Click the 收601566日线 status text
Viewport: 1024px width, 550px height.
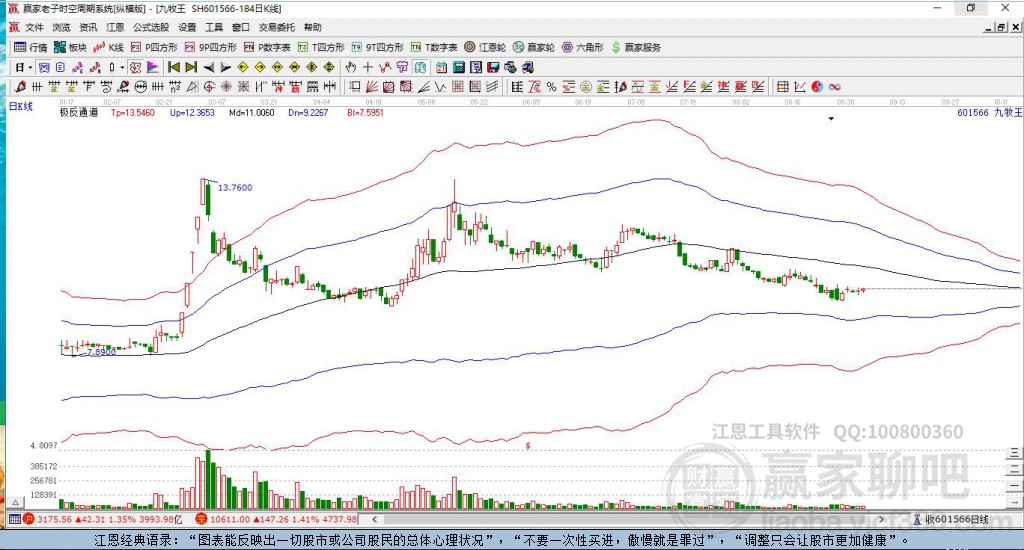[x=957, y=519]
